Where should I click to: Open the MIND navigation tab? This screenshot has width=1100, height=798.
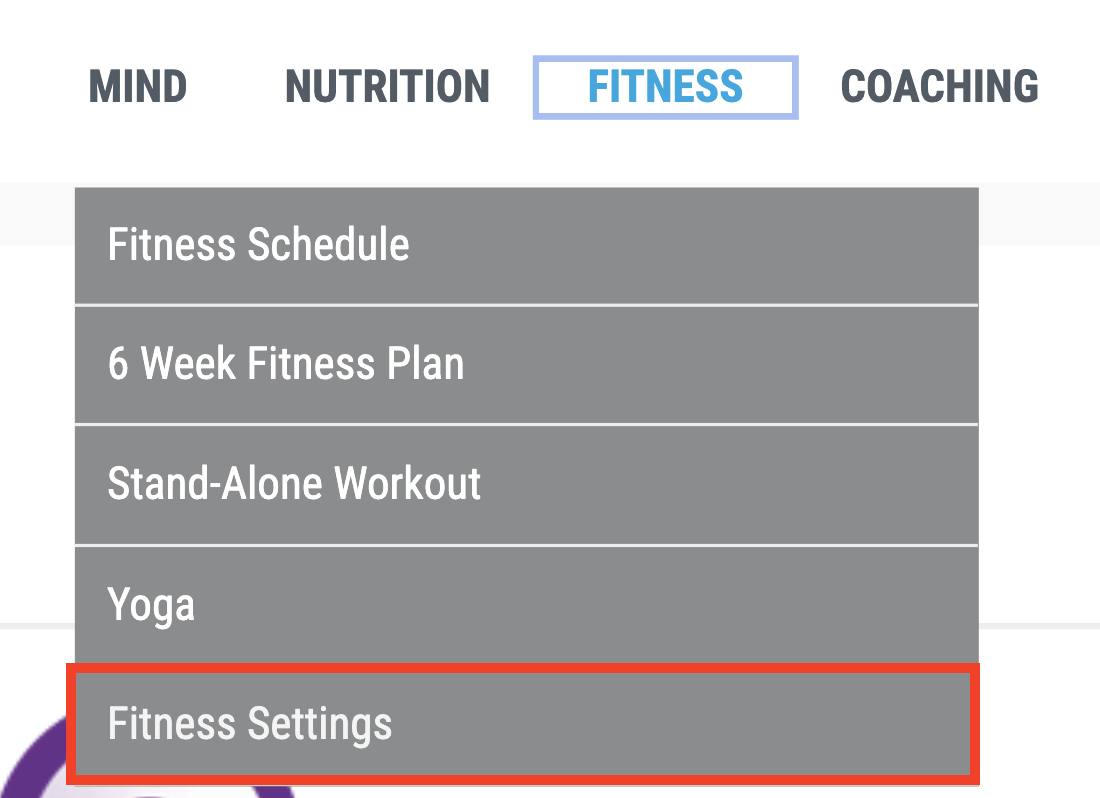[x=138, y=87]
